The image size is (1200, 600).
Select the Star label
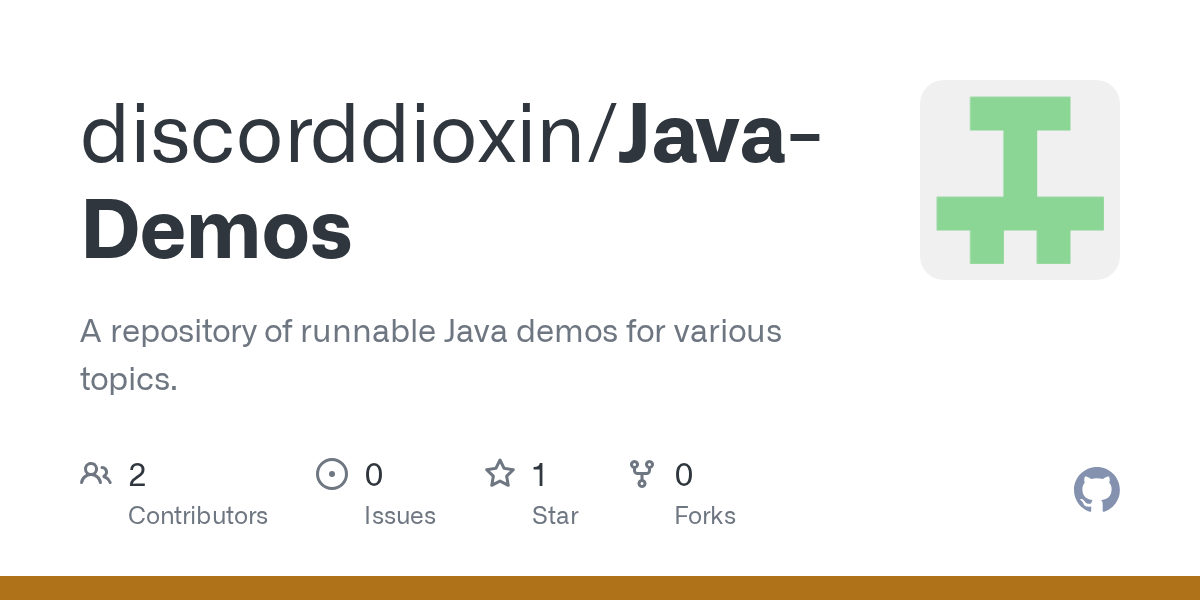point(555,516)
